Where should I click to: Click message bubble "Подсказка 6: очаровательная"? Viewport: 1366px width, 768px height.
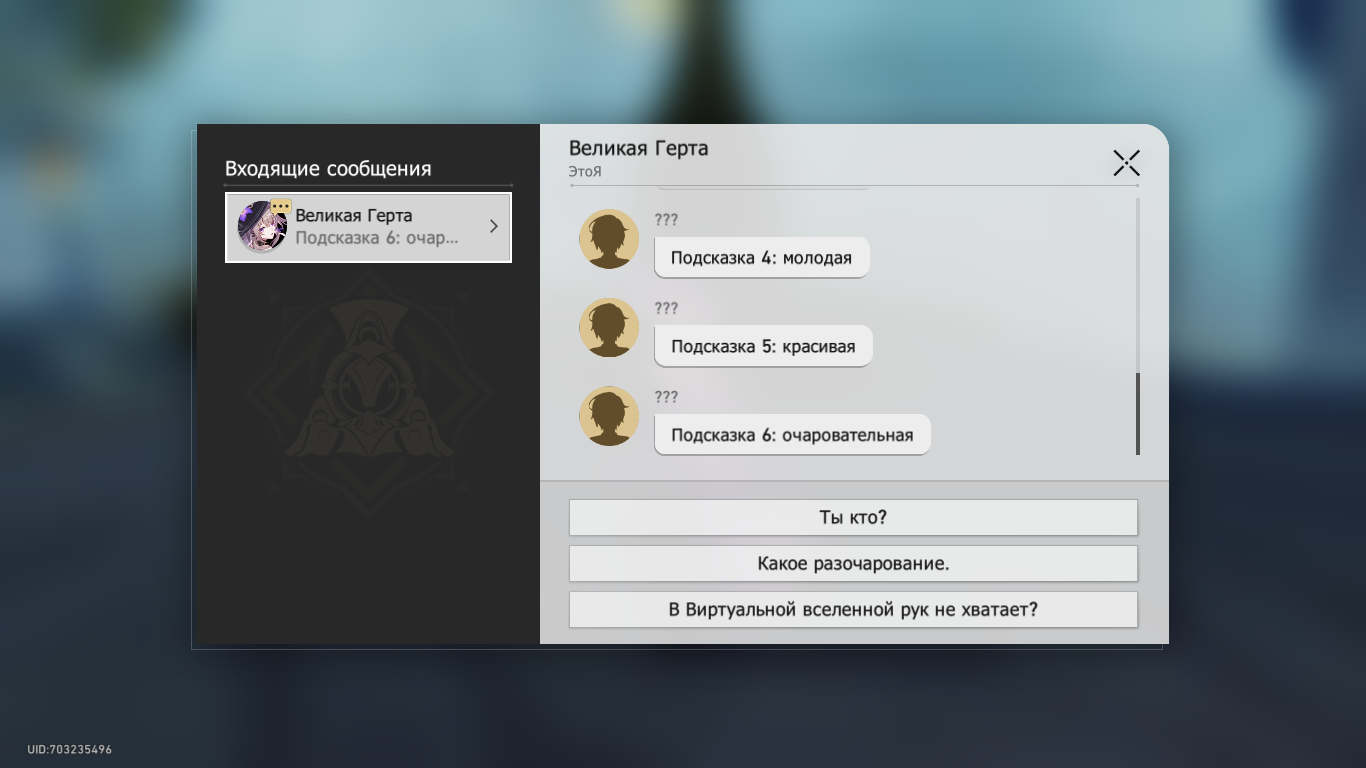(792, 435)
